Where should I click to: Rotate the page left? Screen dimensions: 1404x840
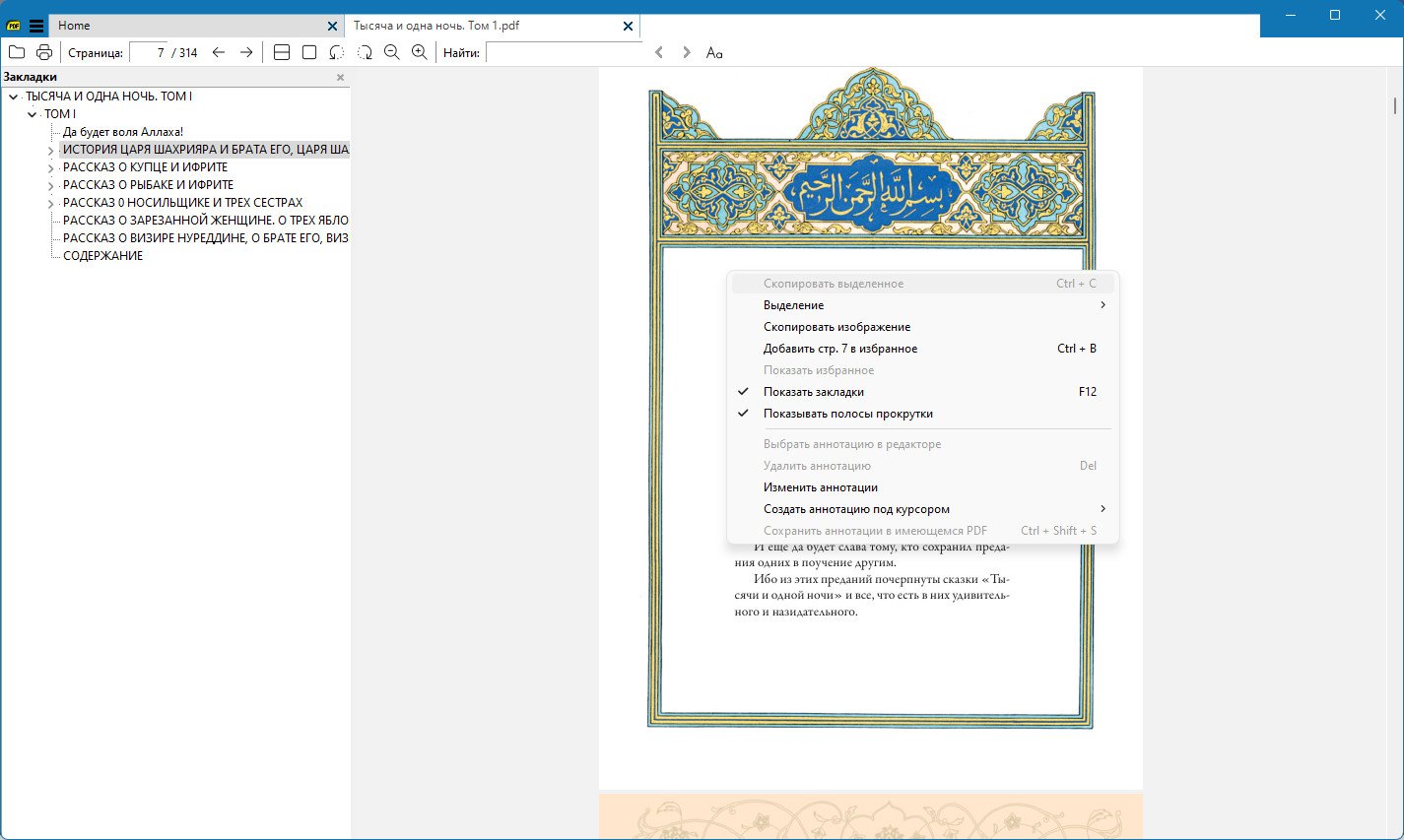(x=337, y=52)
